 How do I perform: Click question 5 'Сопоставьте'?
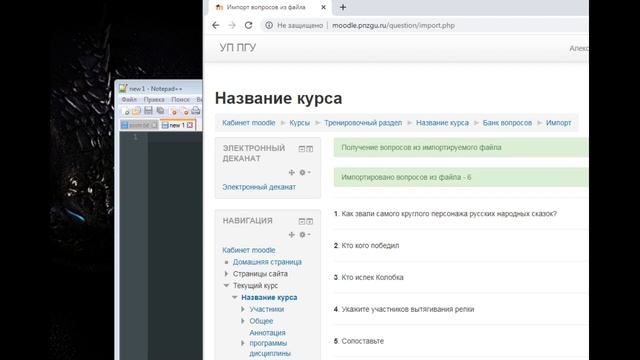[362, 341]
